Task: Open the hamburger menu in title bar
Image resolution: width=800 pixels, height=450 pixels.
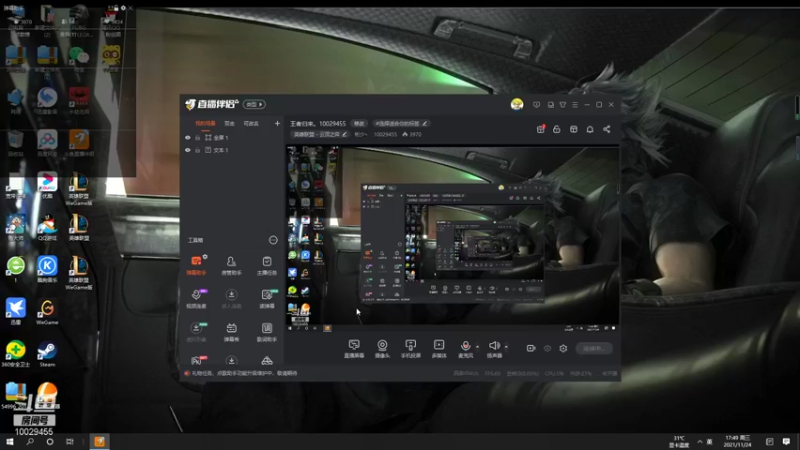Action: (x=575, y=105)
